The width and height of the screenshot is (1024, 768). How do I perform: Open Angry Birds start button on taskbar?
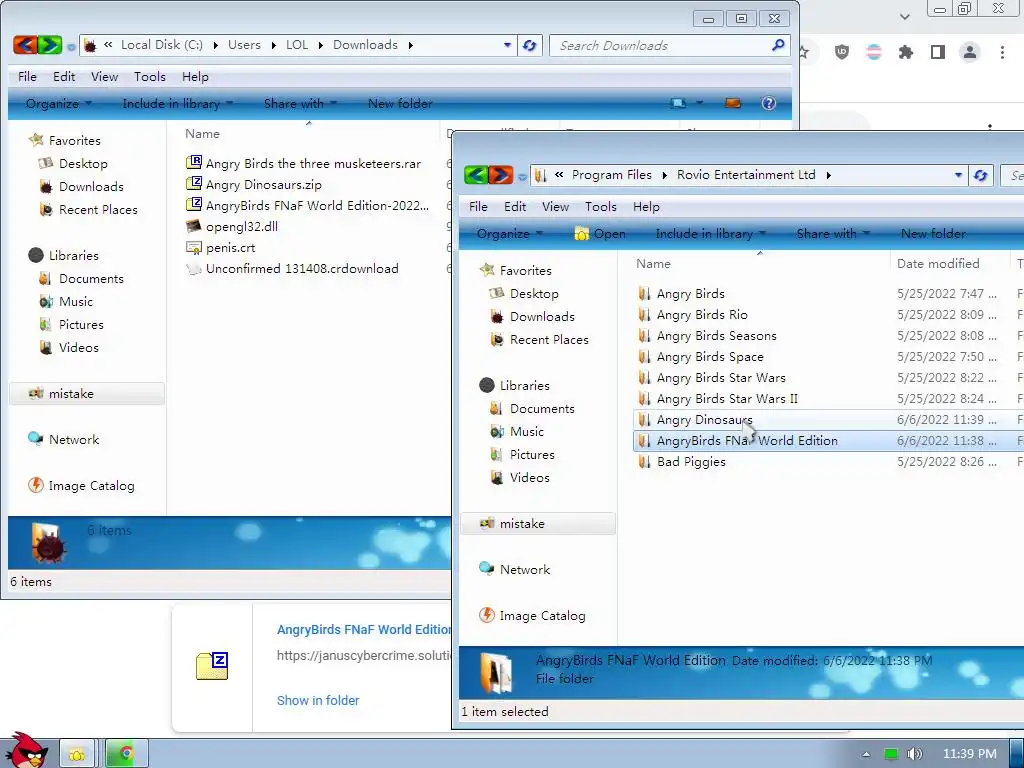tap(25, 750)
